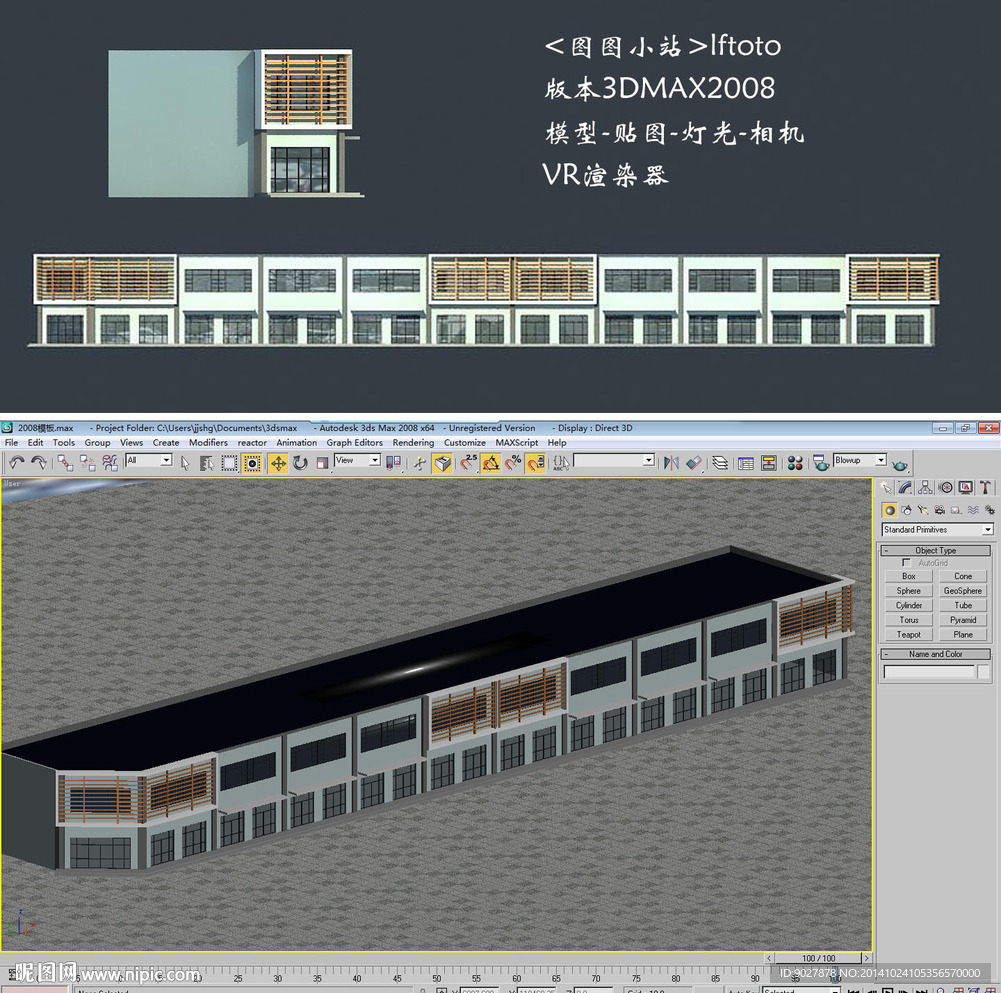Switch to the Motion panel tab

(x=945, y=488)
